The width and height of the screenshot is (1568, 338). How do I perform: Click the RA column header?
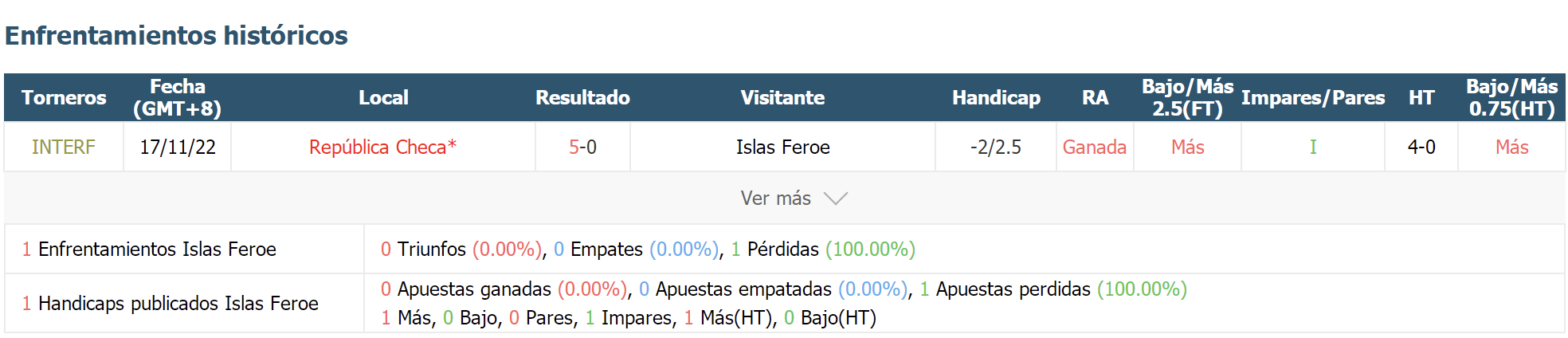point(1095,98)
